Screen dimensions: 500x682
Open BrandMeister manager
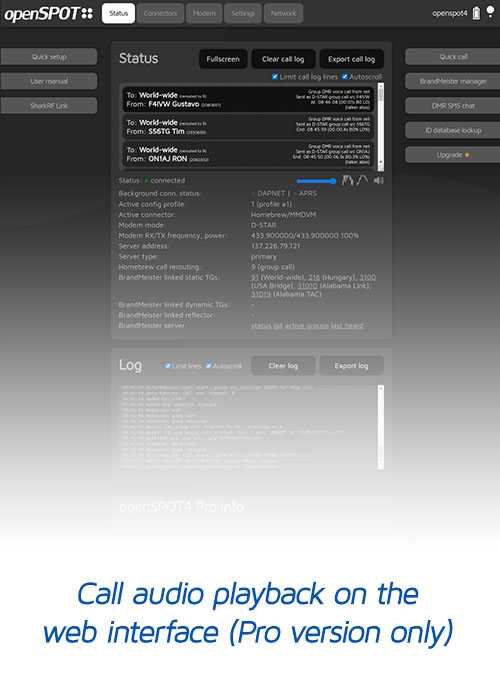tap(453, 81)
